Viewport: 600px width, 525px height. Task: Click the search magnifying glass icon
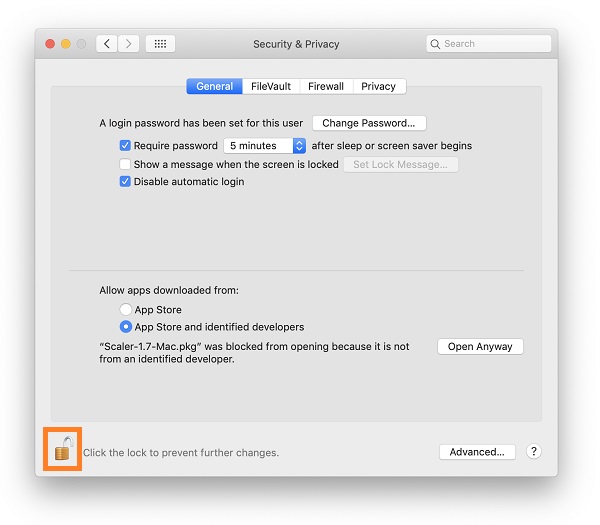tap(437, 44)
